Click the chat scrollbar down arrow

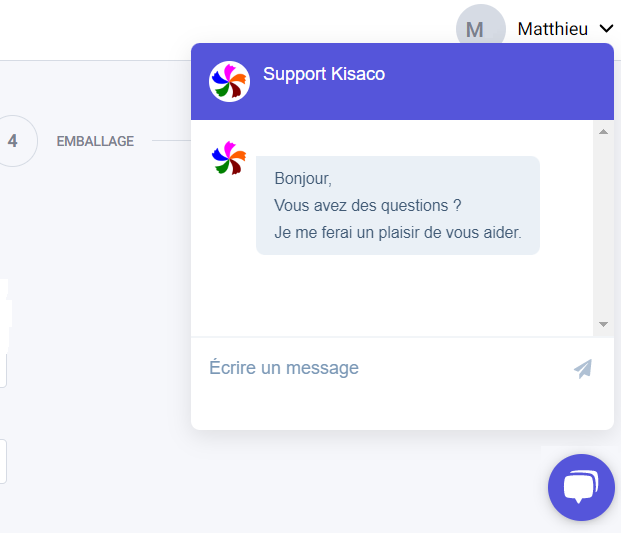point(603,324)
